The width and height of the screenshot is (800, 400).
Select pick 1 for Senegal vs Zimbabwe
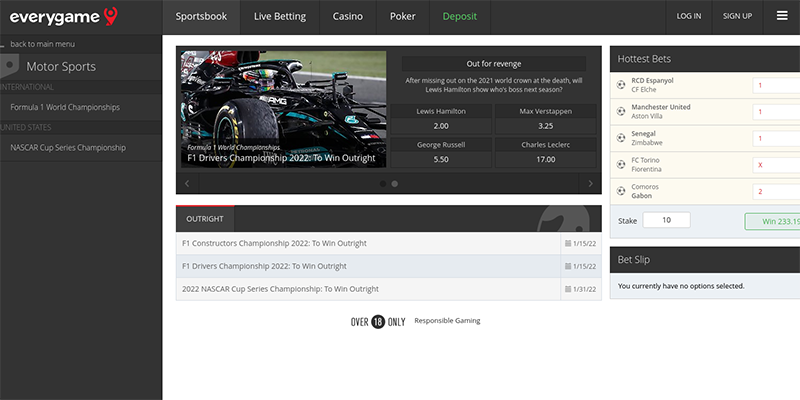click(x=776, y=138)
